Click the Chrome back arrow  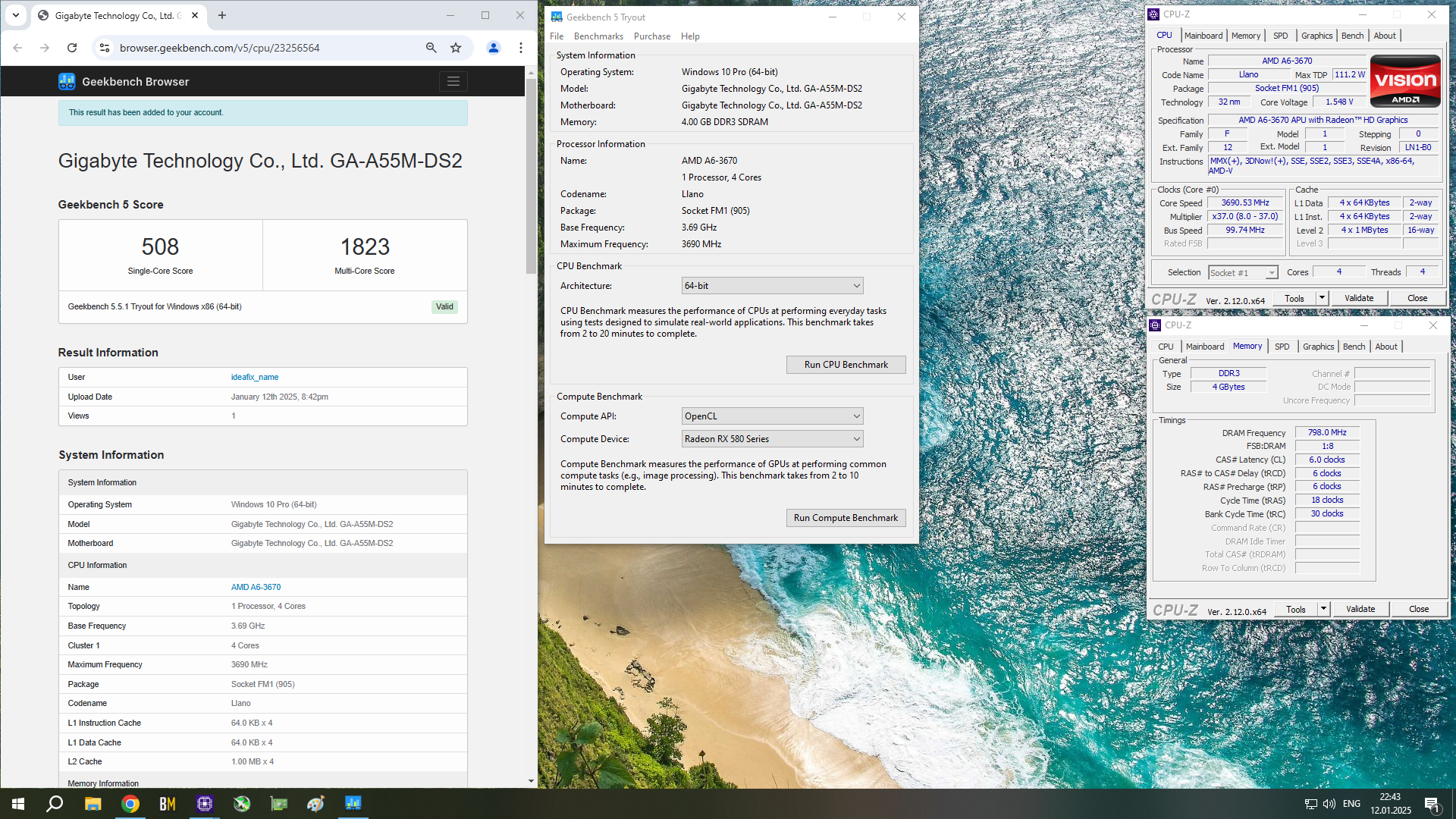pos(17,48)
